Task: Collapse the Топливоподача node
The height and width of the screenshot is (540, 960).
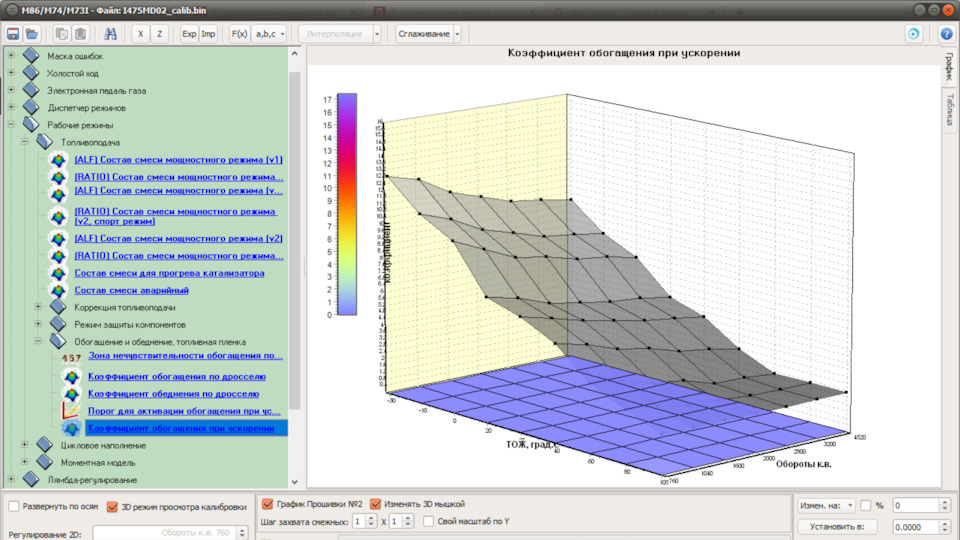Action: point(24,141)
